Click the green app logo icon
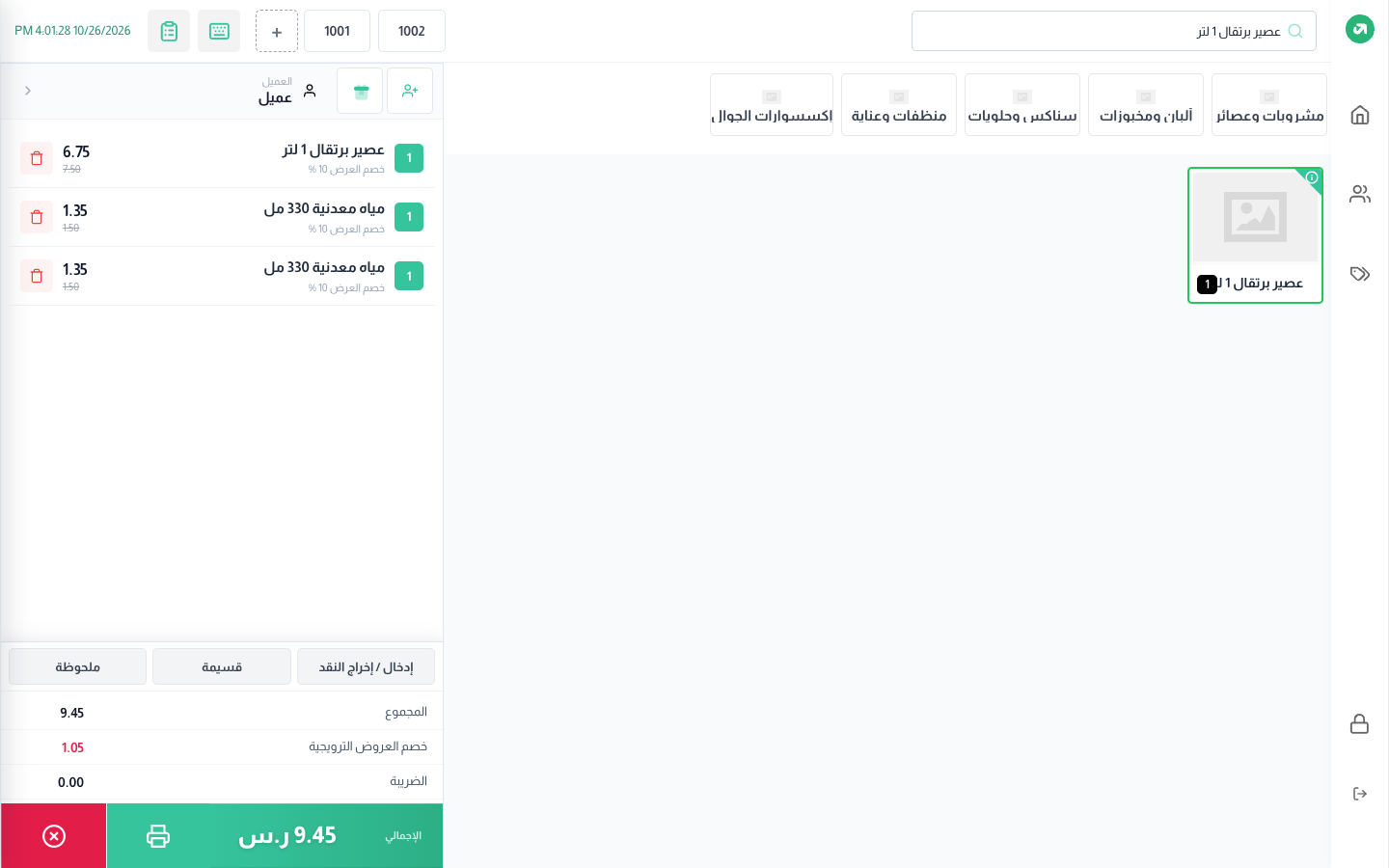1389x868 pixels. coord(1359,29)
